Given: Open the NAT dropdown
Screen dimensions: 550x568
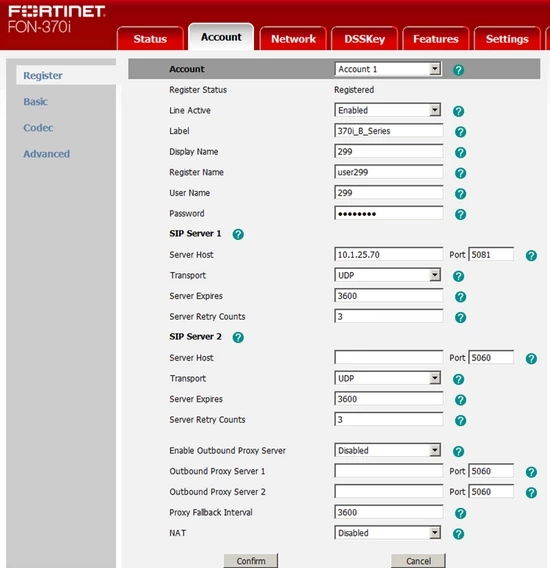Looking at the screenshot, I should pos(388,533).
